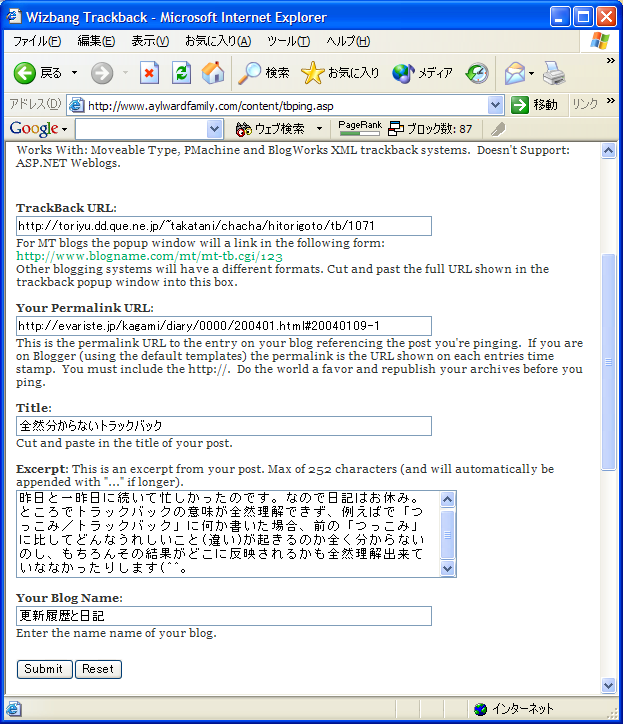623x724 pixels.
Task: Click IE page icon in status bar
Action: click(x=13, y=709)
